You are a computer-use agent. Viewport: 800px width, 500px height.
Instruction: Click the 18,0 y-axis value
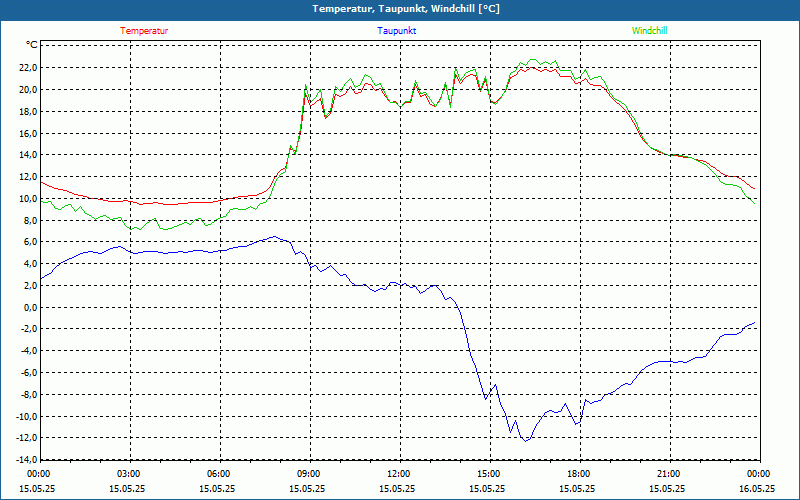(x=28, y=112)
